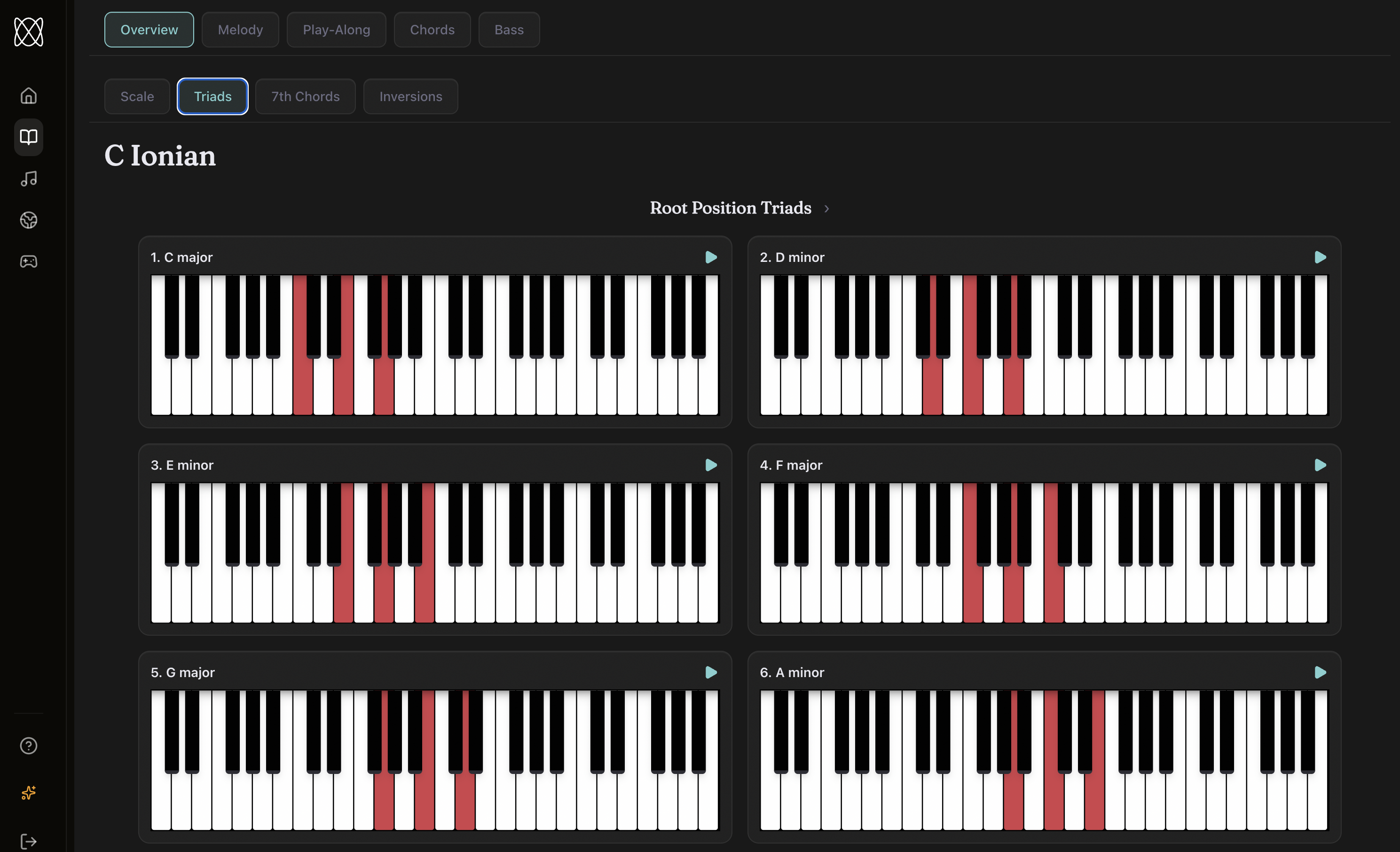
Task: Click the A minor piano keyboard
Action: [1044, 760]
